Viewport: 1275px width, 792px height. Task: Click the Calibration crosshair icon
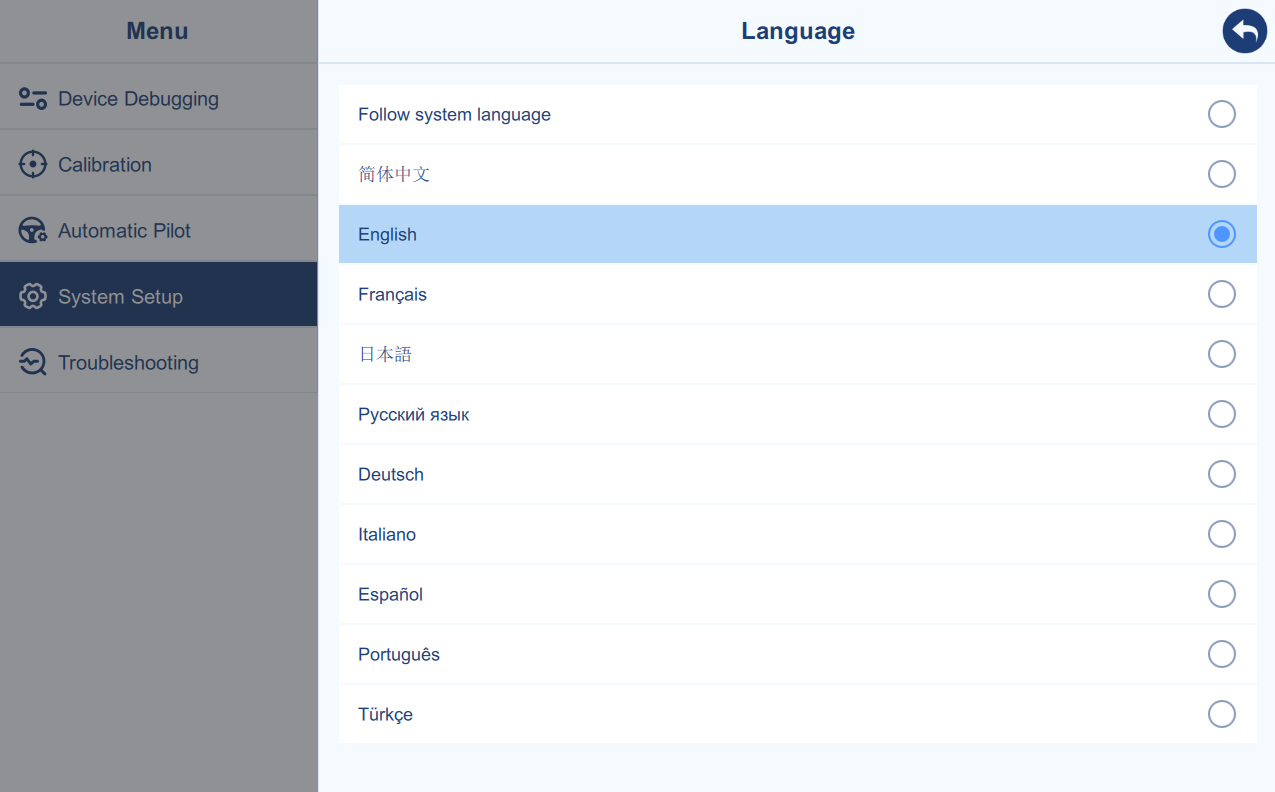click(x=33, y=164)
